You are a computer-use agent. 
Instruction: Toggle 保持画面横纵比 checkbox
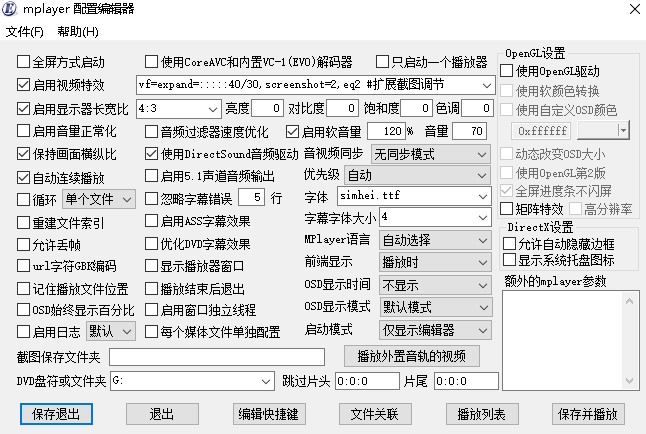(23, 154)
